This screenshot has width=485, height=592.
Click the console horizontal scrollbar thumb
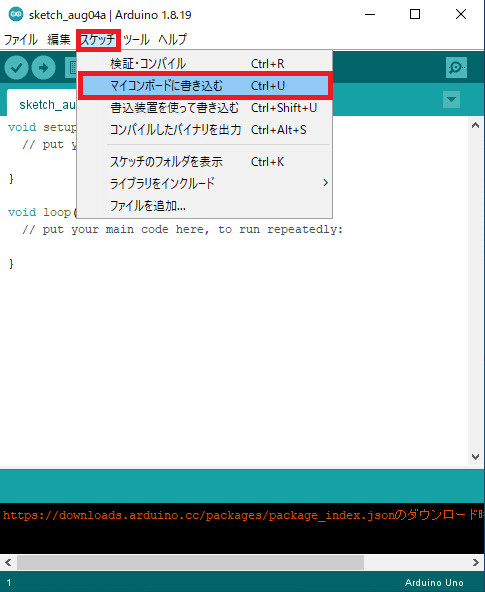click(190, 563)
